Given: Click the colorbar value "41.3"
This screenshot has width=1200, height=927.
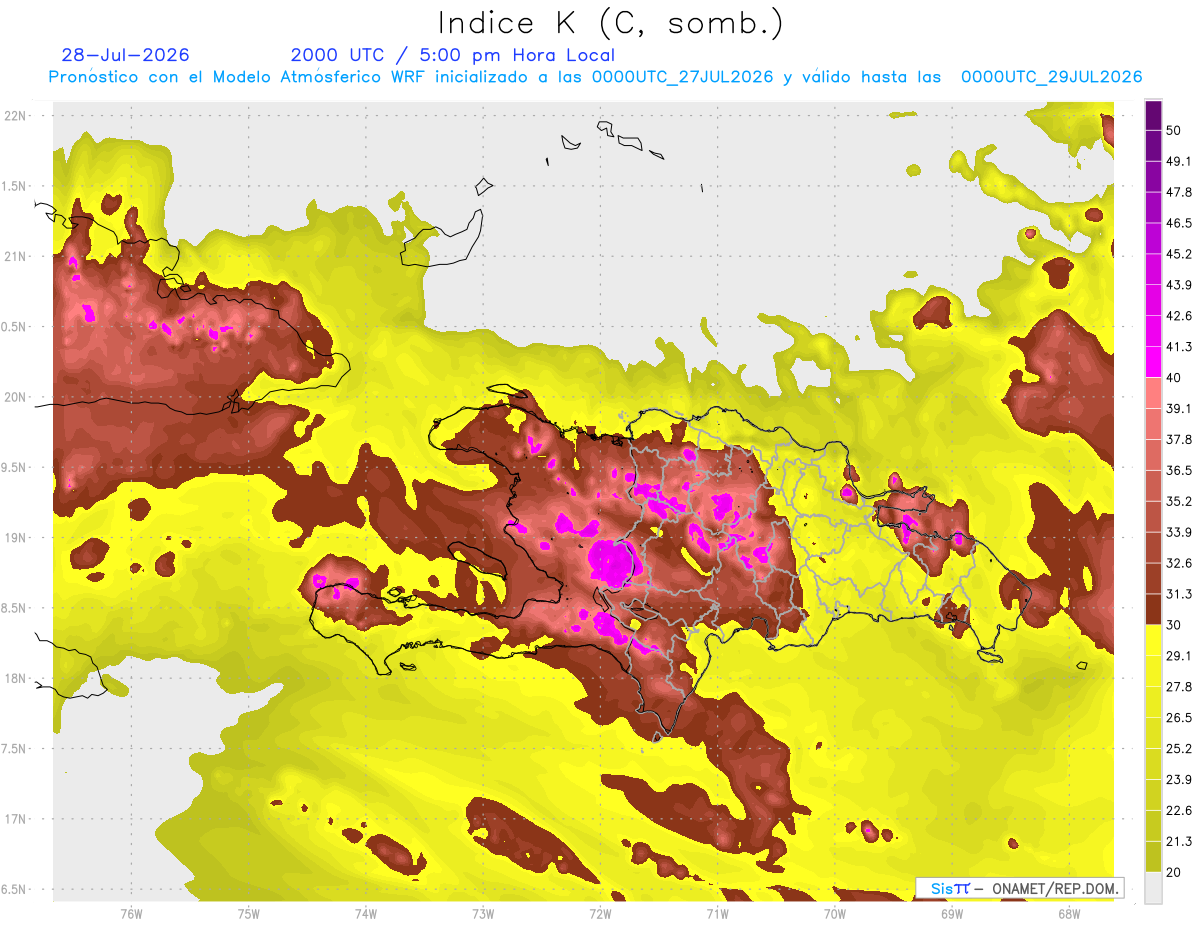Looking at the screenshot, I should [1179, 347].
